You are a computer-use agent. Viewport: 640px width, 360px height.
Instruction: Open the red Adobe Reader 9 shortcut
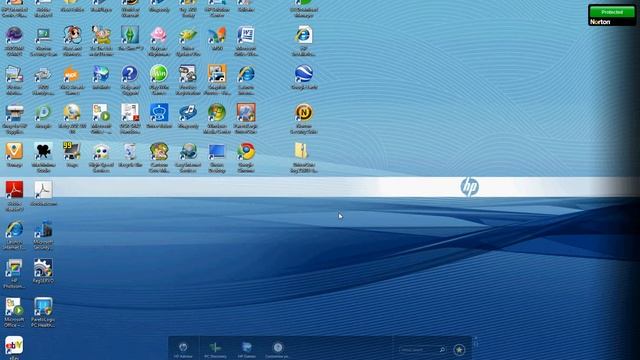click(14, 190)
